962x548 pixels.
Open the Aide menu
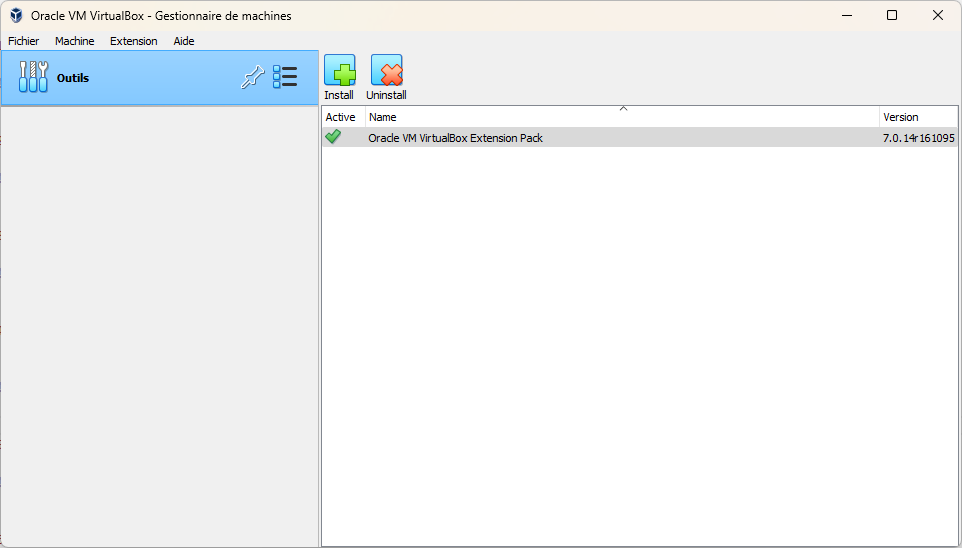click(x=184, y=41)
